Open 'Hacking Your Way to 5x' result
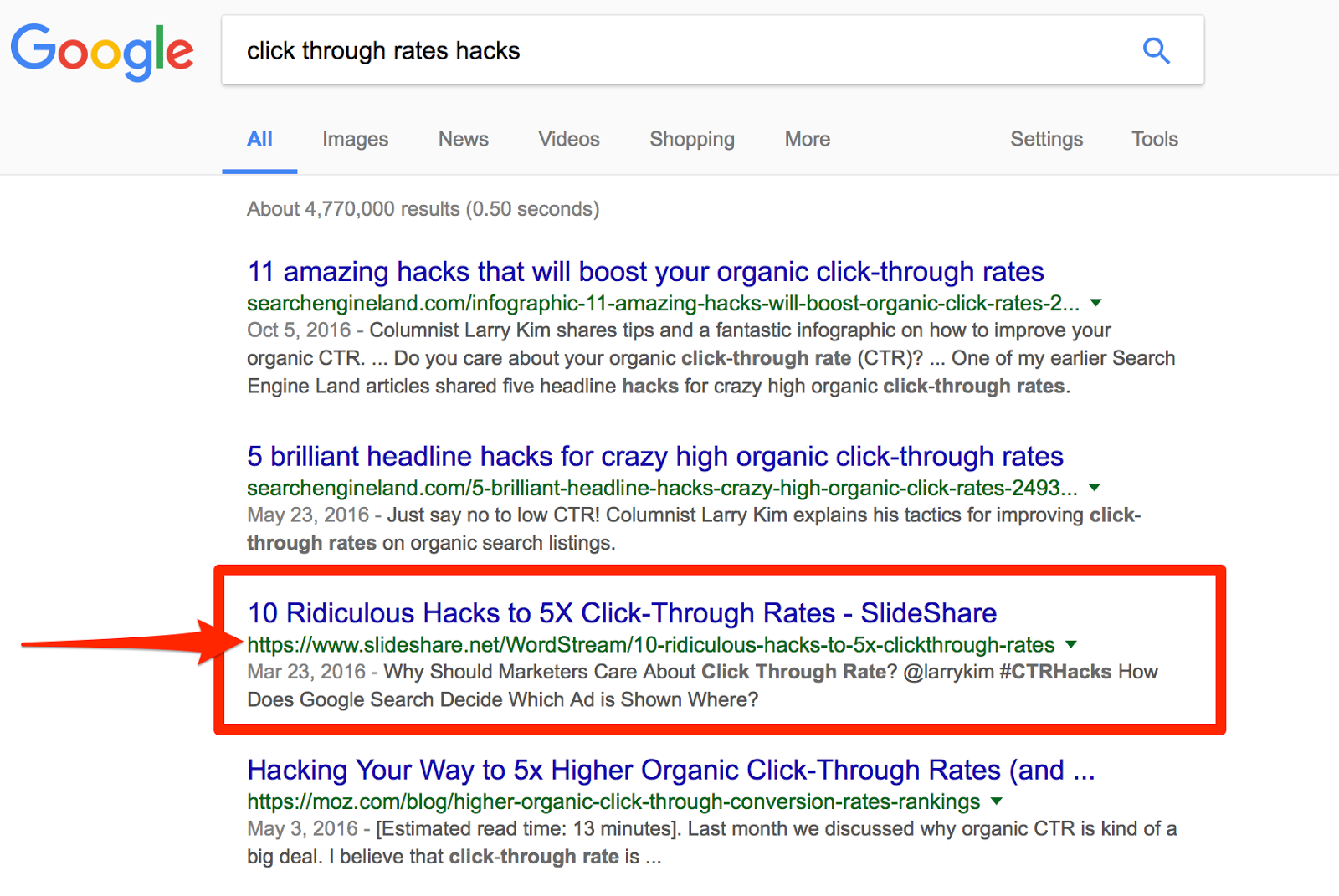1339x896 pixels. [x=671, y=771]
